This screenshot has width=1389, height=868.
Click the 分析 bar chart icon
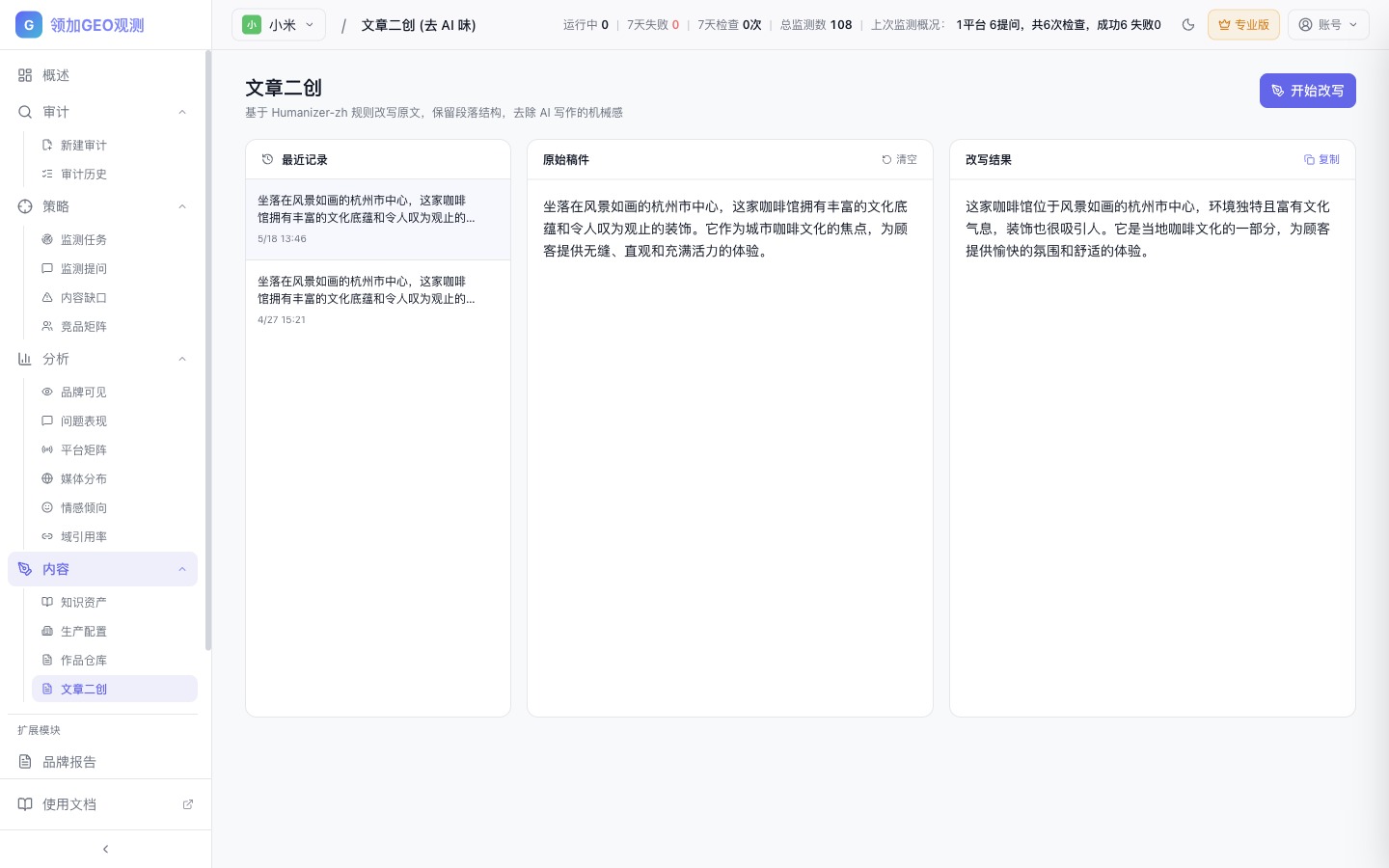[25, 359]
